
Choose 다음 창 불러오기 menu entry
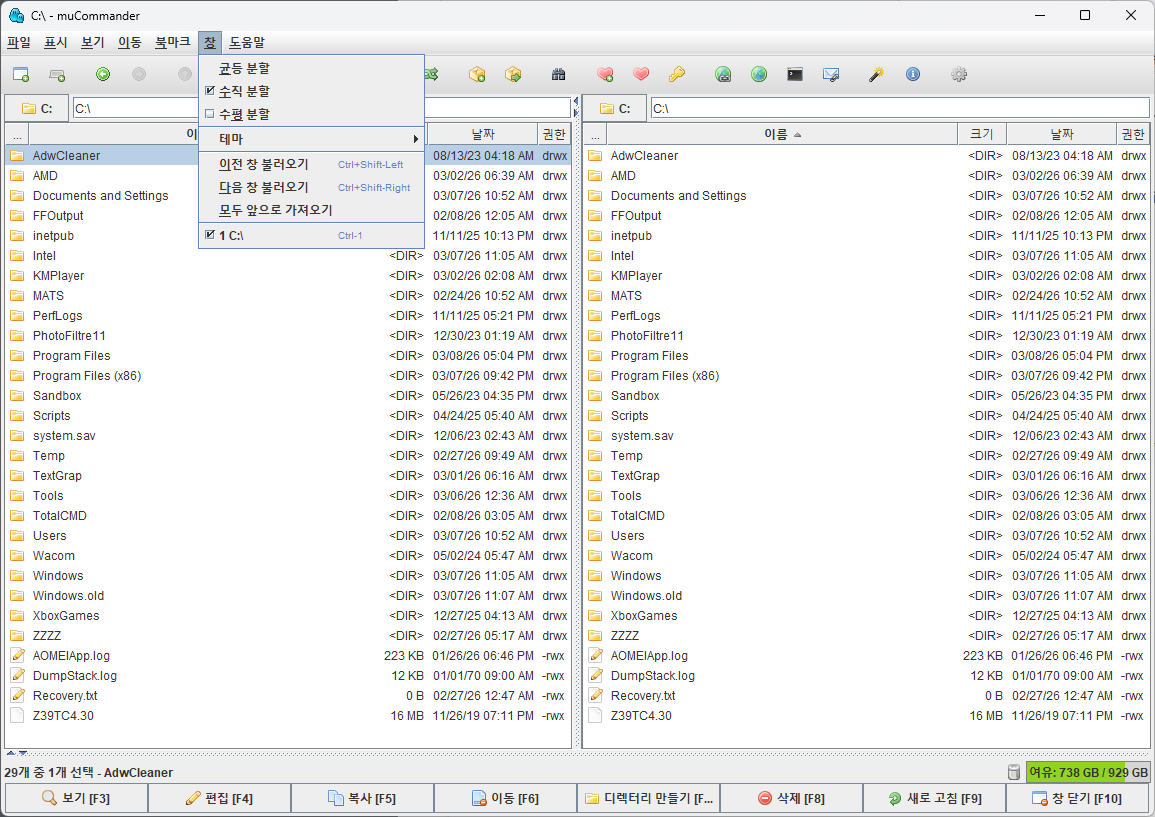pos(312,187)
